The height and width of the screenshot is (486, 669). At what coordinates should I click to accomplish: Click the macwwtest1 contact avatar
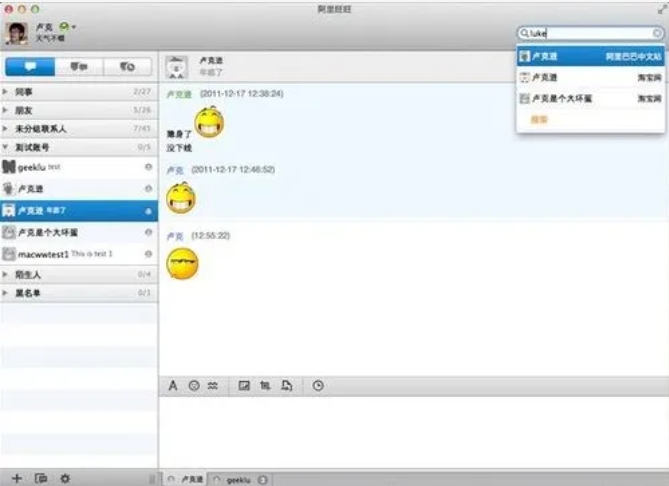(9, 254)
